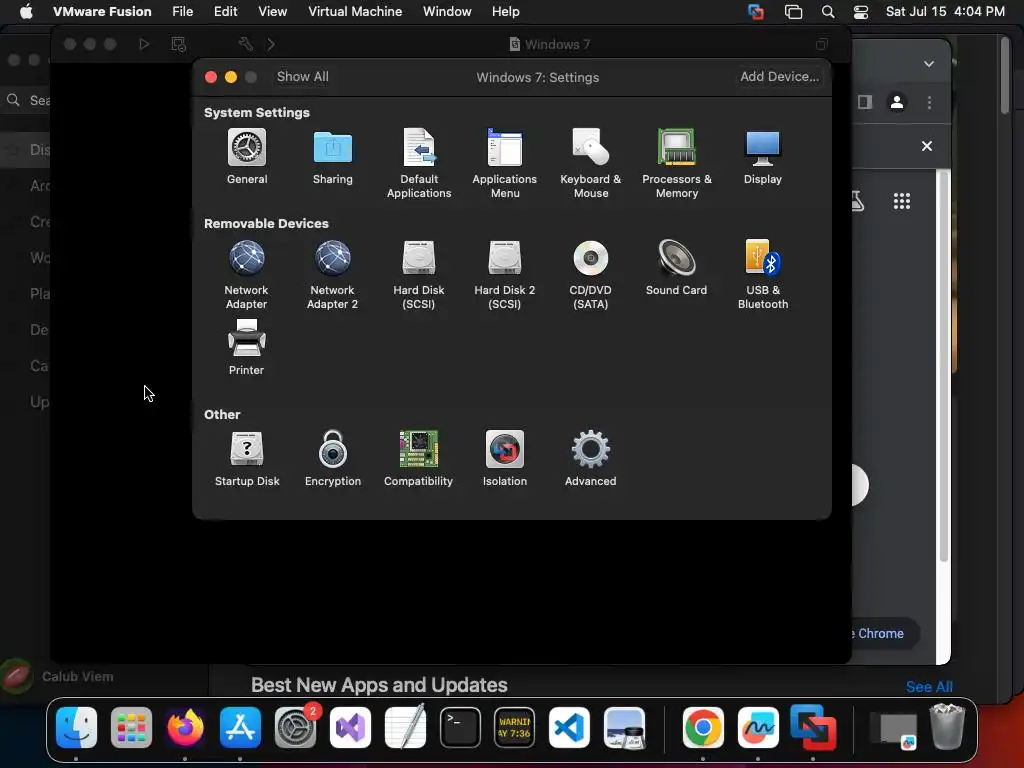1024x768 pixels.
Task: Open Compatibility settings pane
Action: pyautogui.click(x=419, y=458)
